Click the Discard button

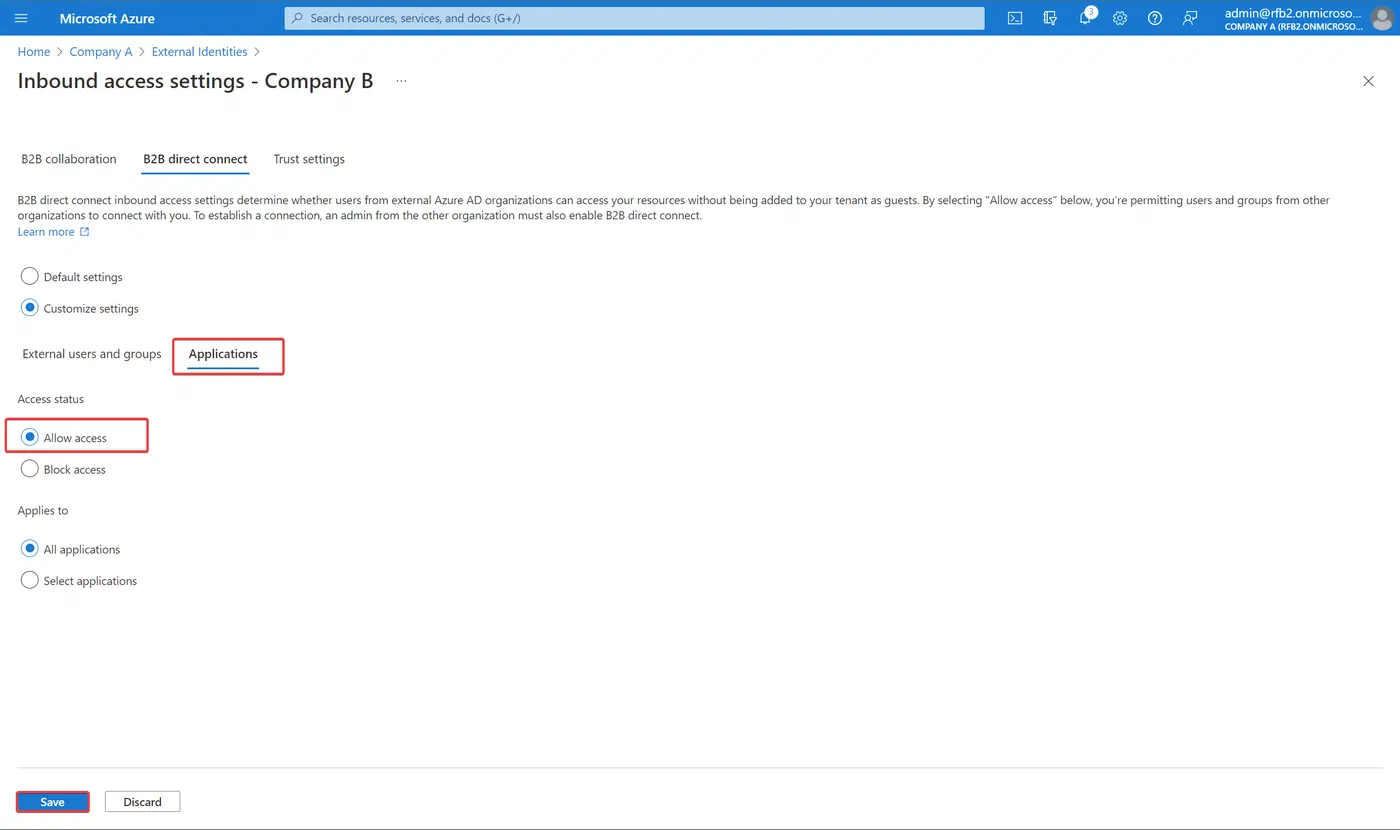point(143,802)
